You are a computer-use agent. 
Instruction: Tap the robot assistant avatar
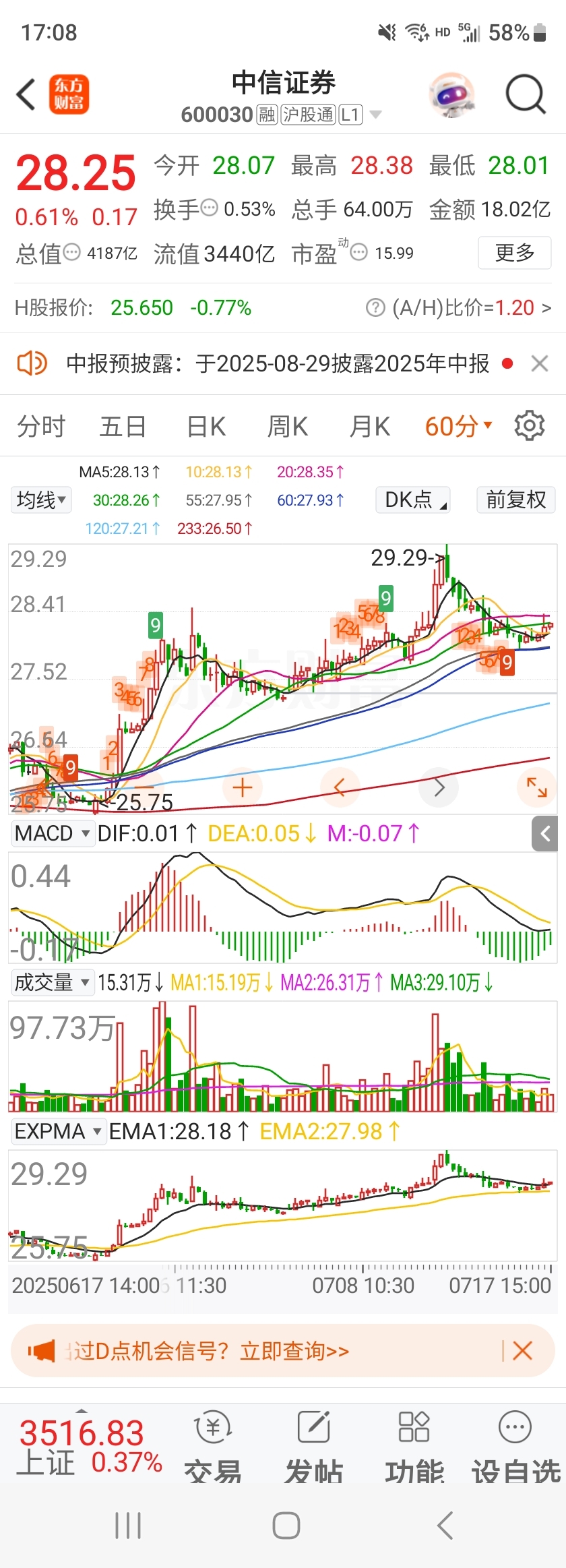coord(451,94)
